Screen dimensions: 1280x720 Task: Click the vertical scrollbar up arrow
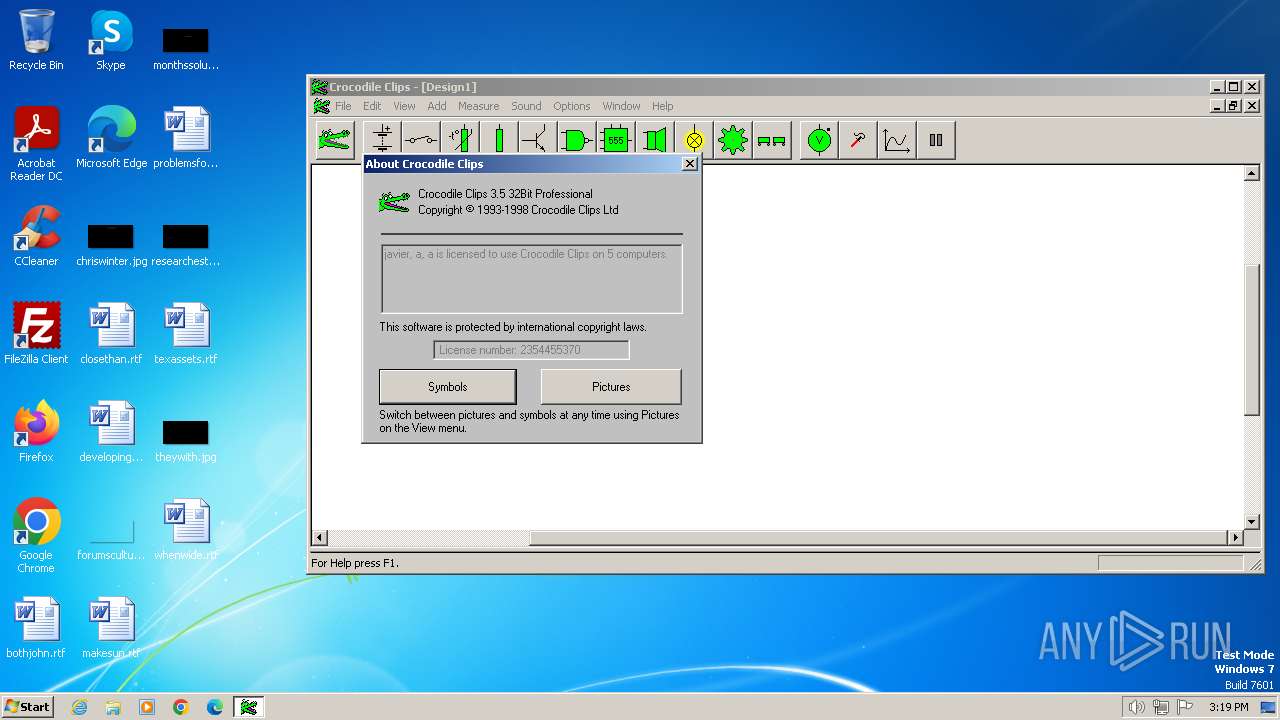pos(1252,174)
